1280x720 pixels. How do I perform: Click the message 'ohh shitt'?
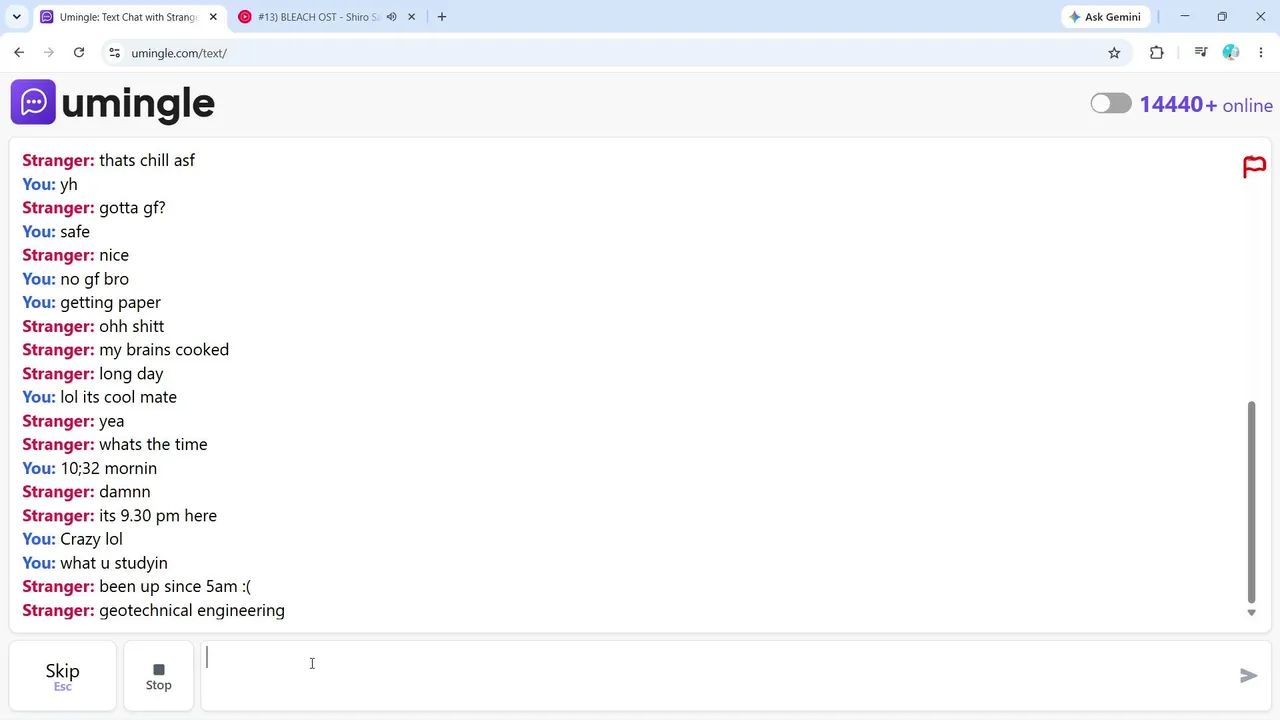point(131,326)
